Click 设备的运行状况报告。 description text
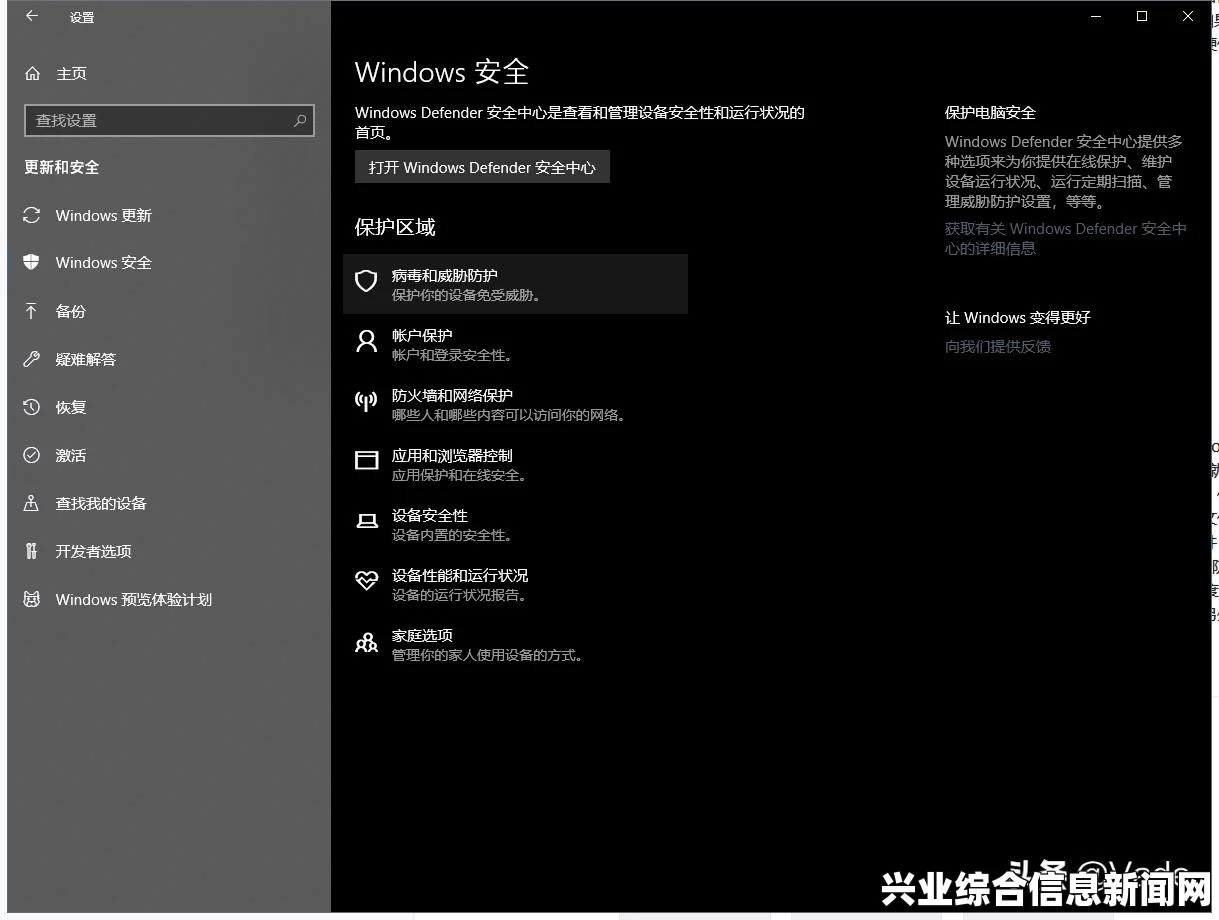The image size is (1219, 920). click(459, 595)
